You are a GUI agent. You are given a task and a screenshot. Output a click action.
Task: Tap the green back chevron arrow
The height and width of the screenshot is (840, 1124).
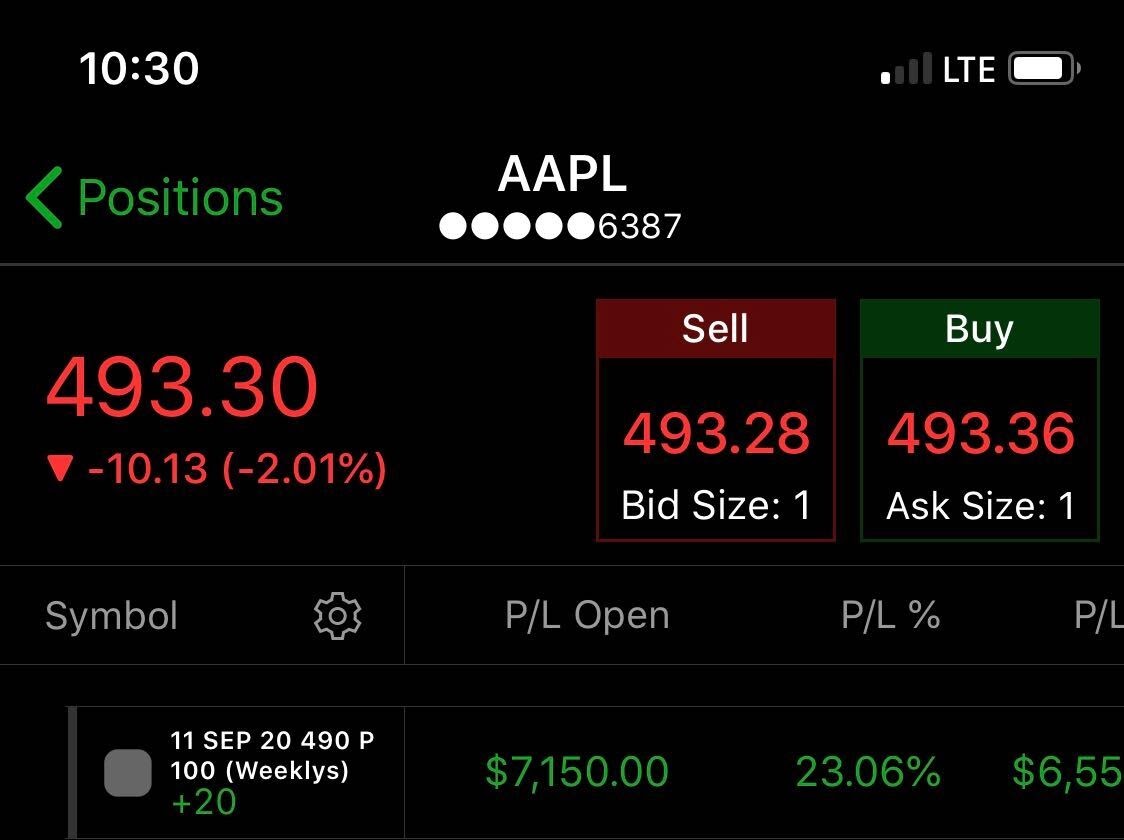tap(44, 198)
